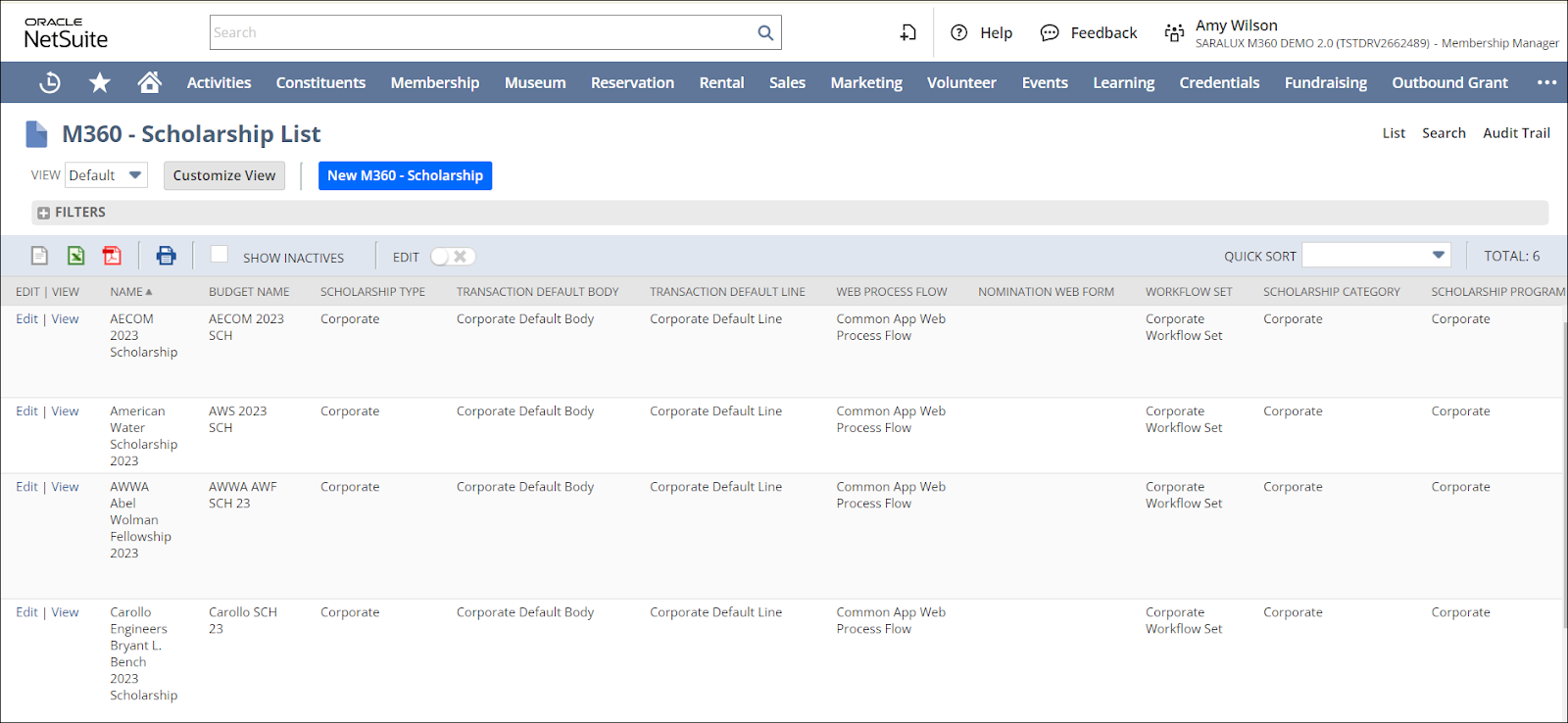Image resolution: width=1568 pixels, height=723 pixels.
Task: Open the View dropdown showing Default
Action: click(x=106, y=175)
